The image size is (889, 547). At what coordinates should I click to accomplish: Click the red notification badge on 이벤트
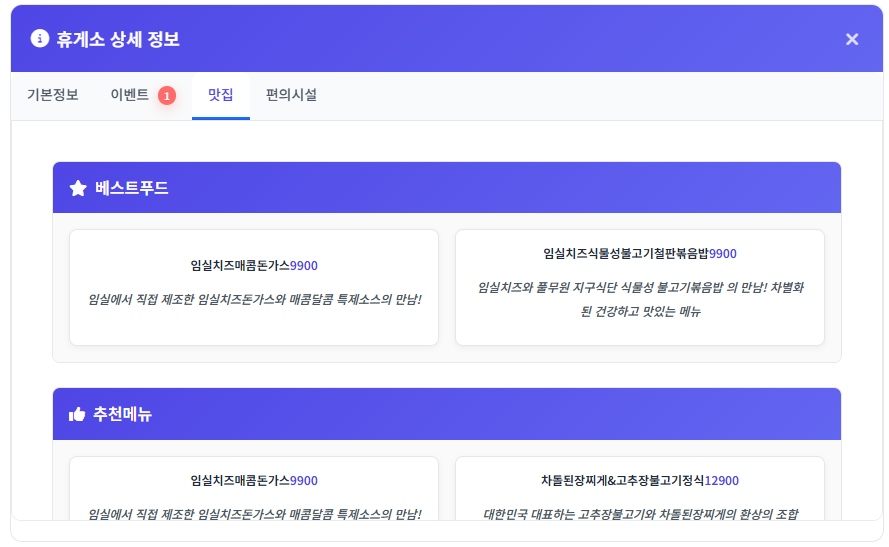[x=167, y=96]
